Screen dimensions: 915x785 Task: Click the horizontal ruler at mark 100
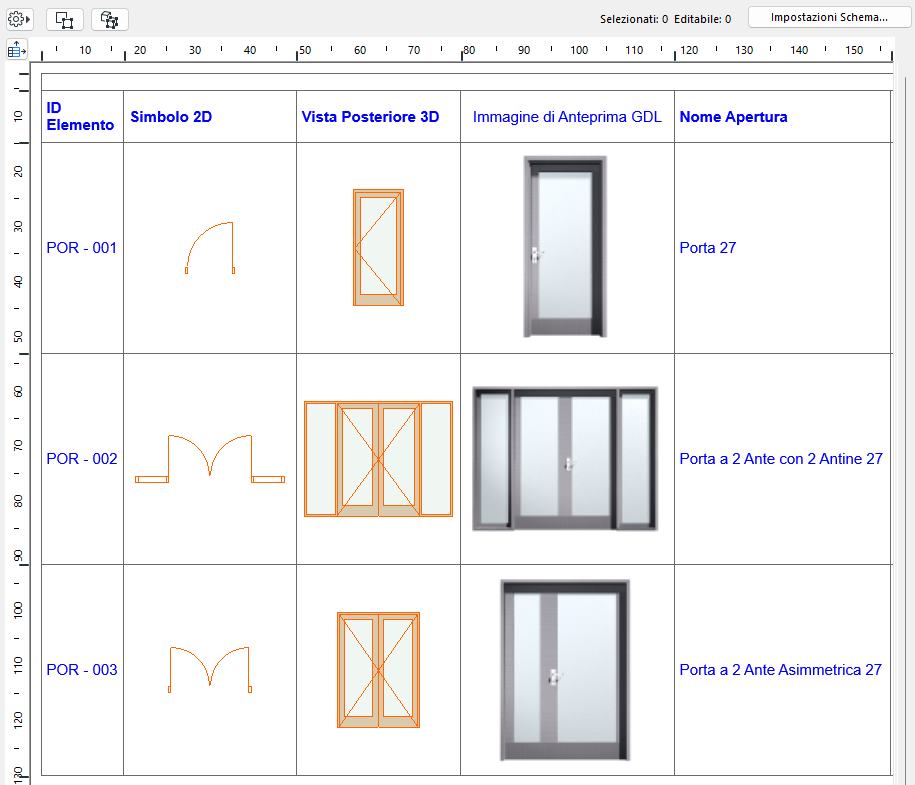click(579, 50)
